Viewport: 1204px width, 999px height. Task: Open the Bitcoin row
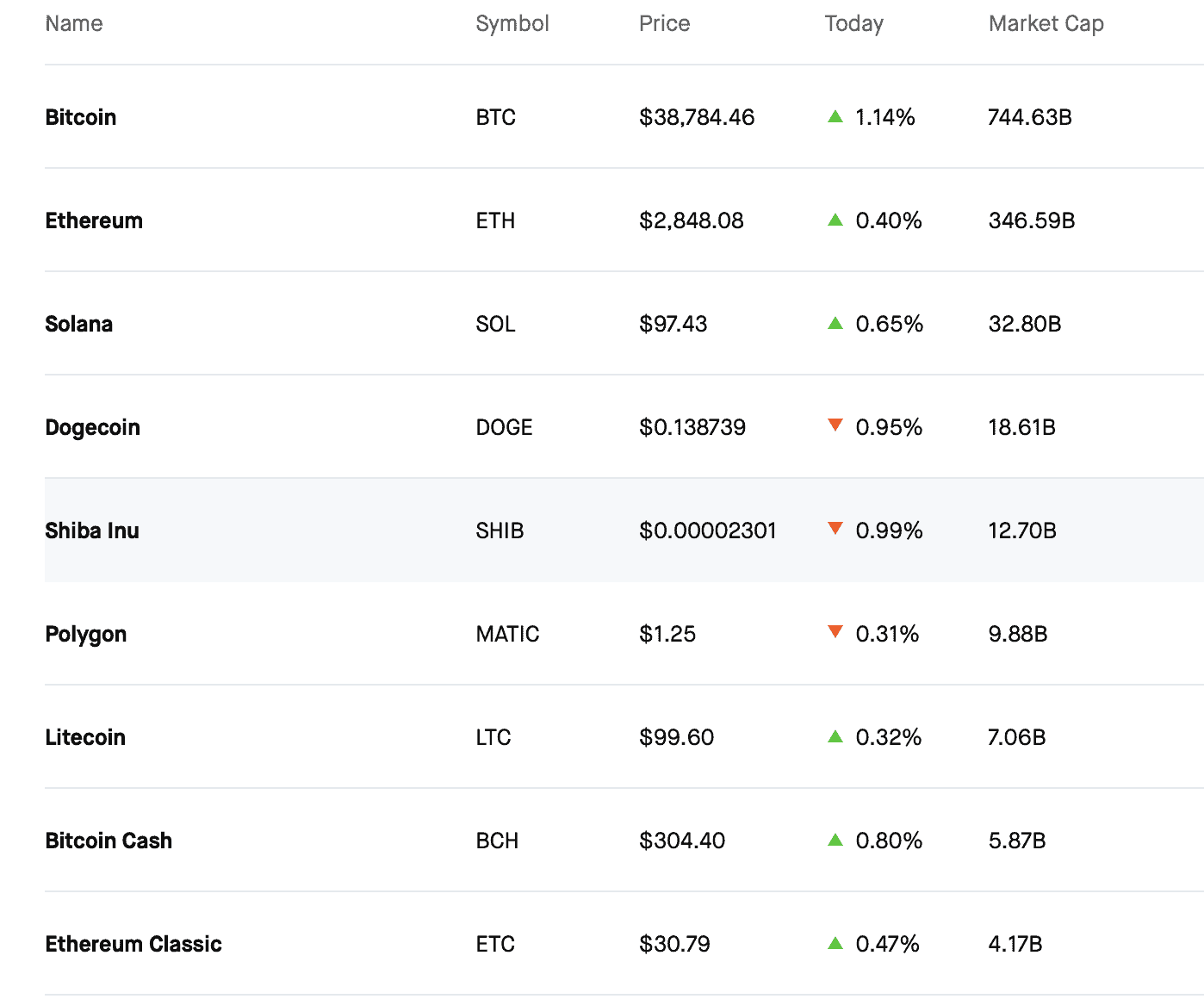624,117
